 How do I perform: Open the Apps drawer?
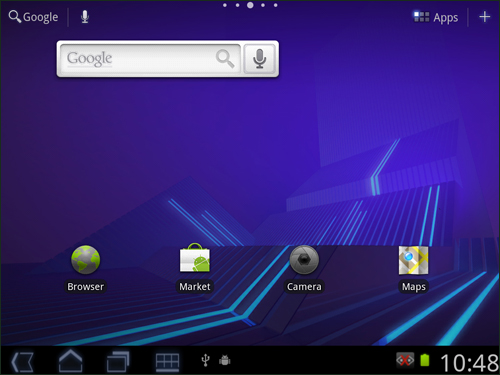435,17
